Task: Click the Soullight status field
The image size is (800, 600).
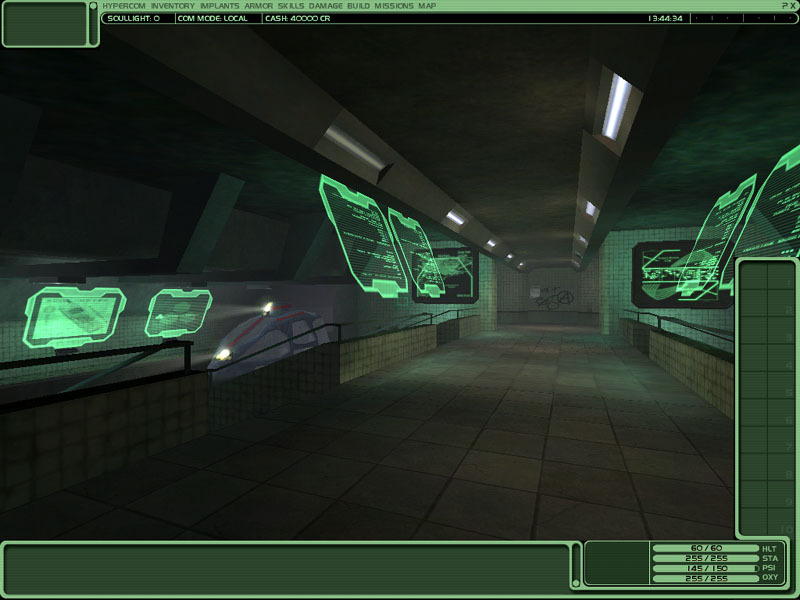Action: [x=133, y=18]
